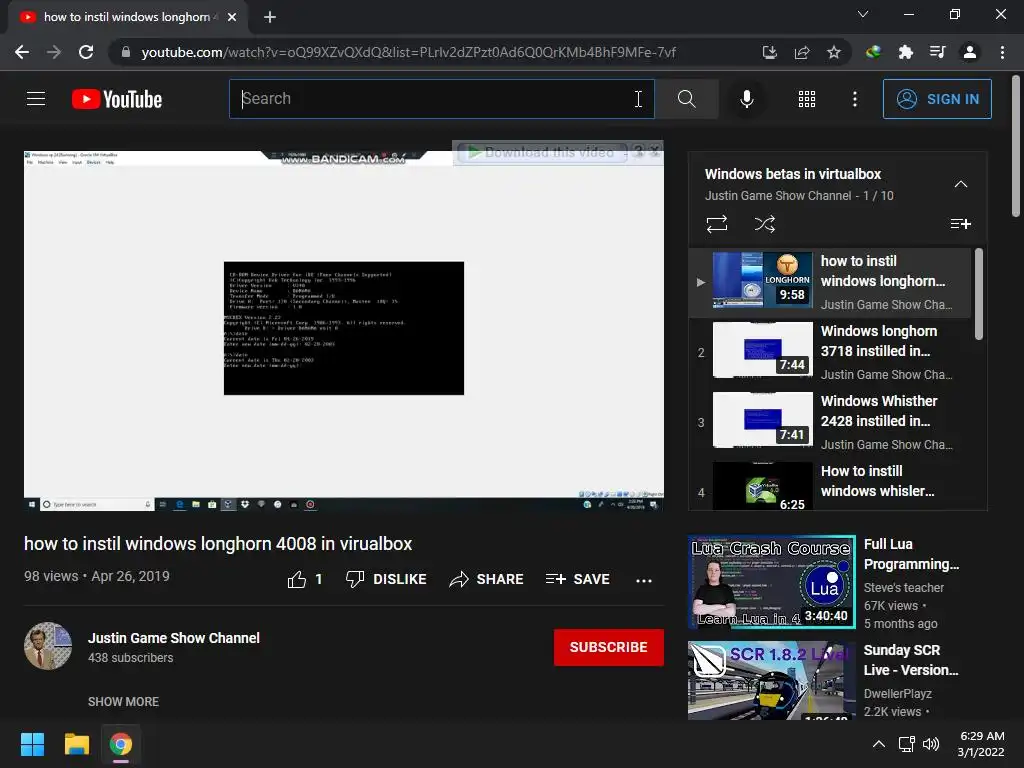Open Justin Game Show Channel name link

[x=174, y=638]
